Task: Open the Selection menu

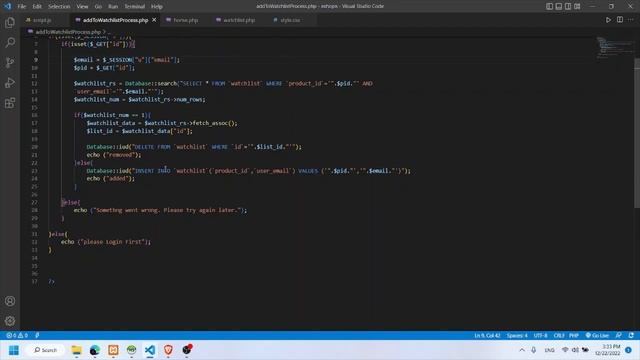Action: (x=59, y=7)
